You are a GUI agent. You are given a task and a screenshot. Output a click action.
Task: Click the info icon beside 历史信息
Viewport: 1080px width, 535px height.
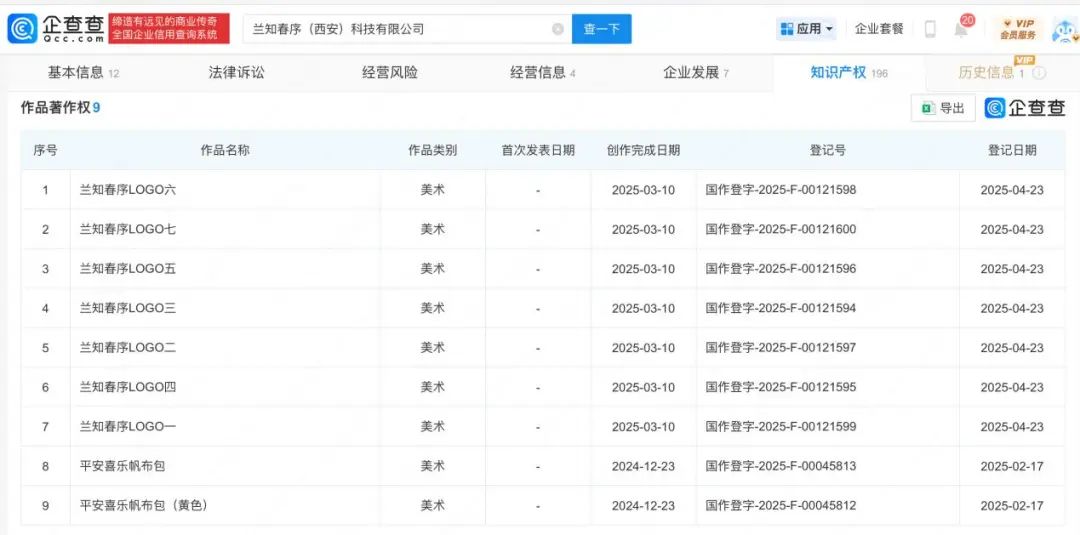(1039, 73)
